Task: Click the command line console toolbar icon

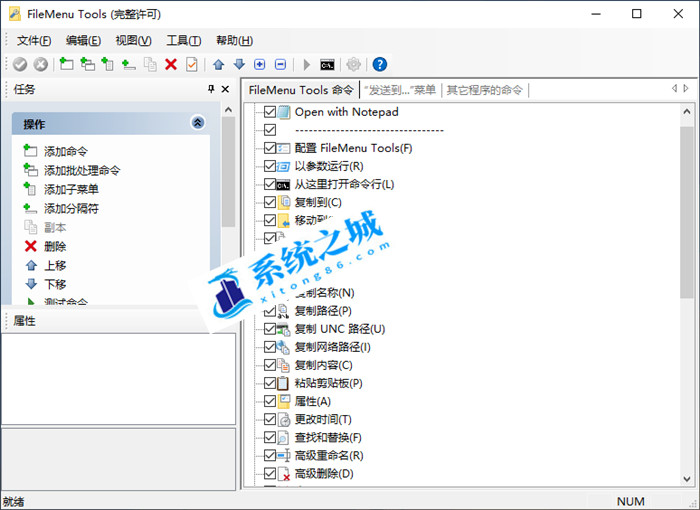Action: [x=327, y=65]
